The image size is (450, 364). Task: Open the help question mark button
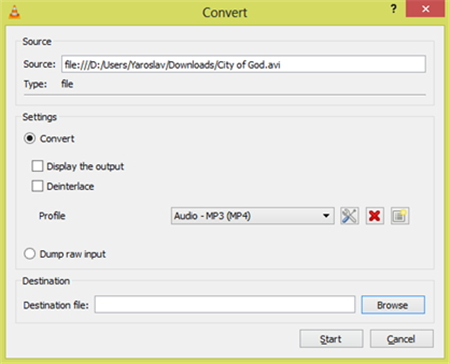[393, 9]
